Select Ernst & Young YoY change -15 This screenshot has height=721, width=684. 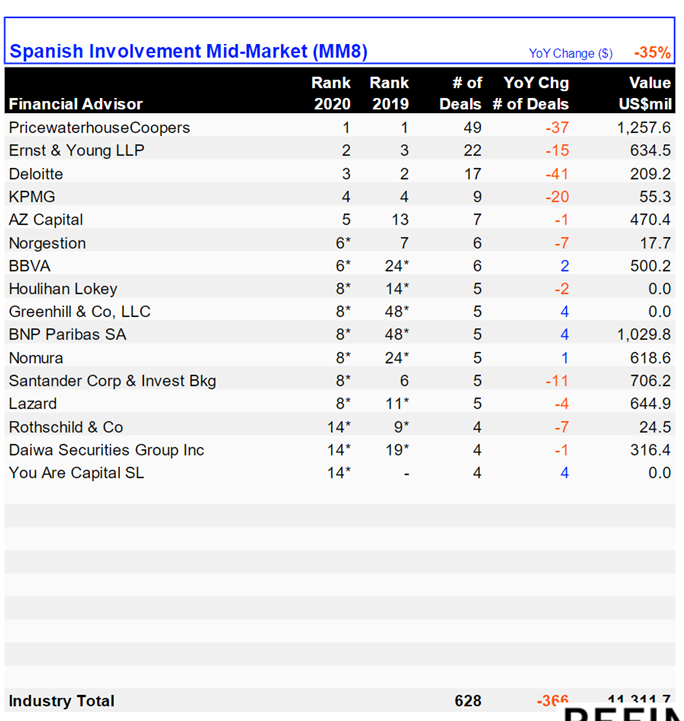557,150
